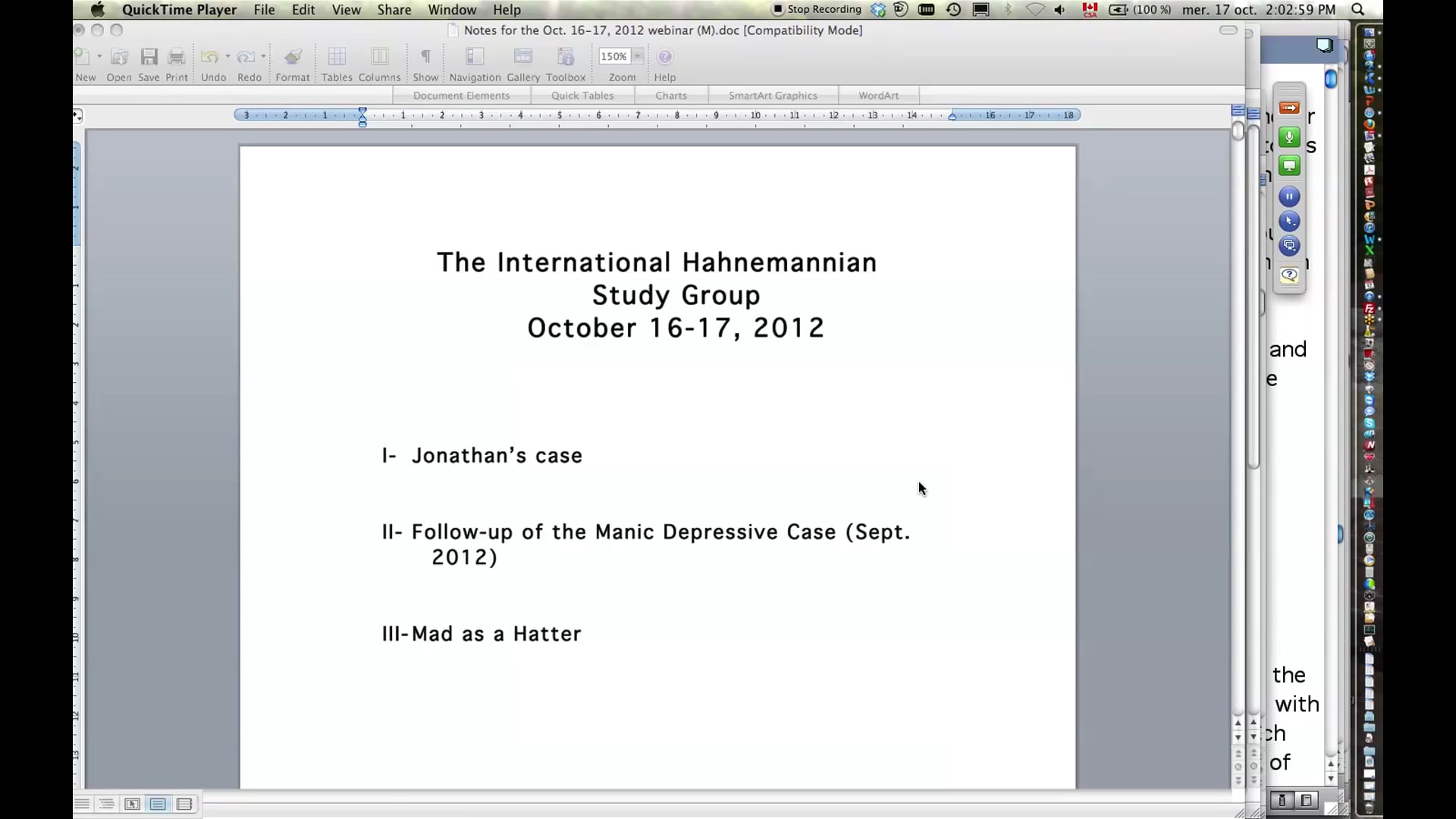Switch to the SmartArt Graphics ribbon tab
1456x819 pixels.
coord(772,95)
